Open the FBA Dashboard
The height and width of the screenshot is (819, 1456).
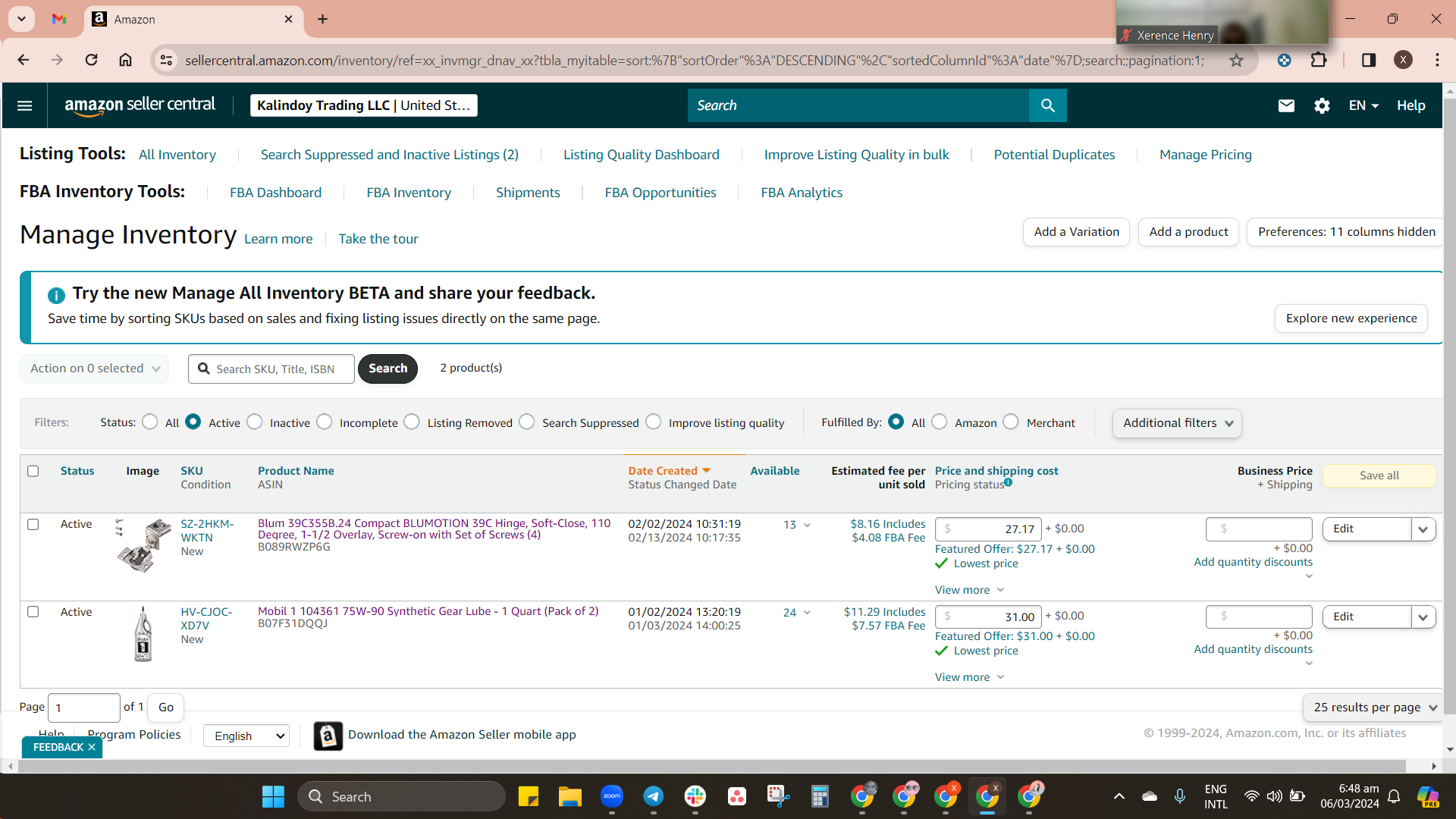point(276,193)
